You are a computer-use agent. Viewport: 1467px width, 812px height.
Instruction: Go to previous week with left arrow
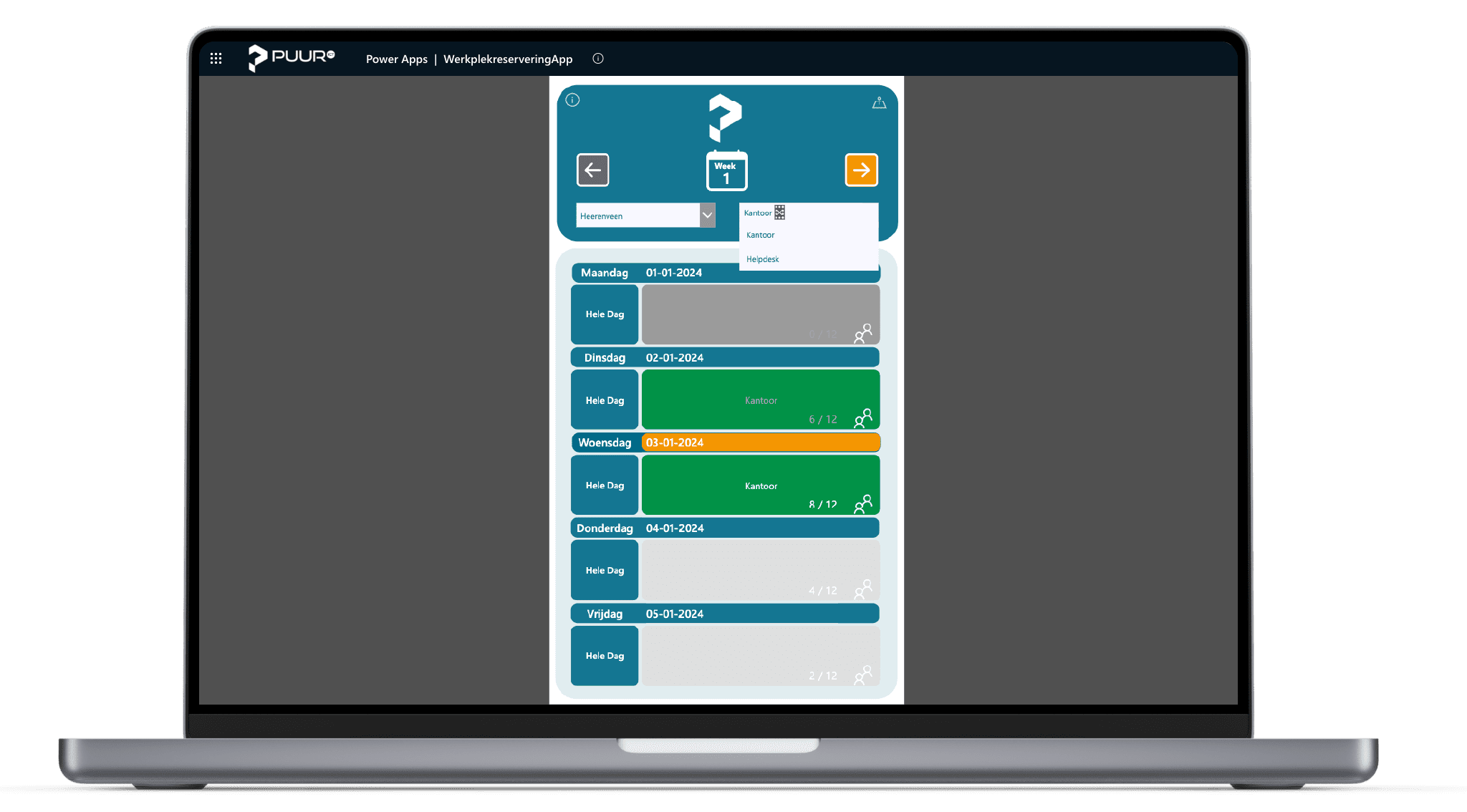point(593,170)
